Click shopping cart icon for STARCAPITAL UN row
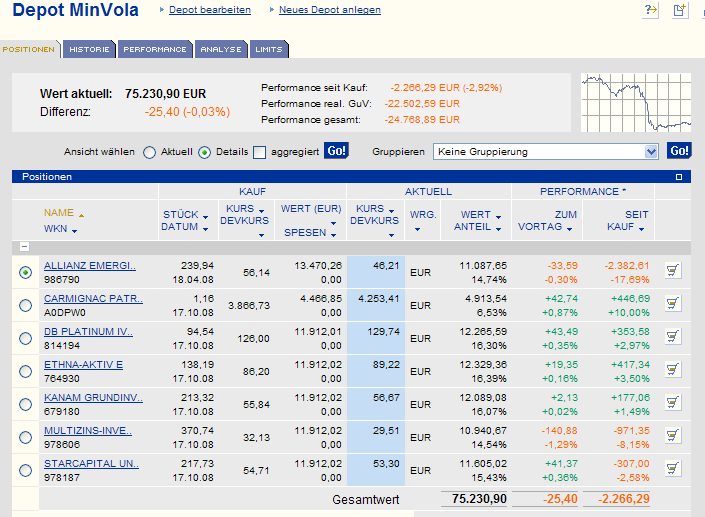The width and height of the screenshot is (705, 517). pos(673,469)
